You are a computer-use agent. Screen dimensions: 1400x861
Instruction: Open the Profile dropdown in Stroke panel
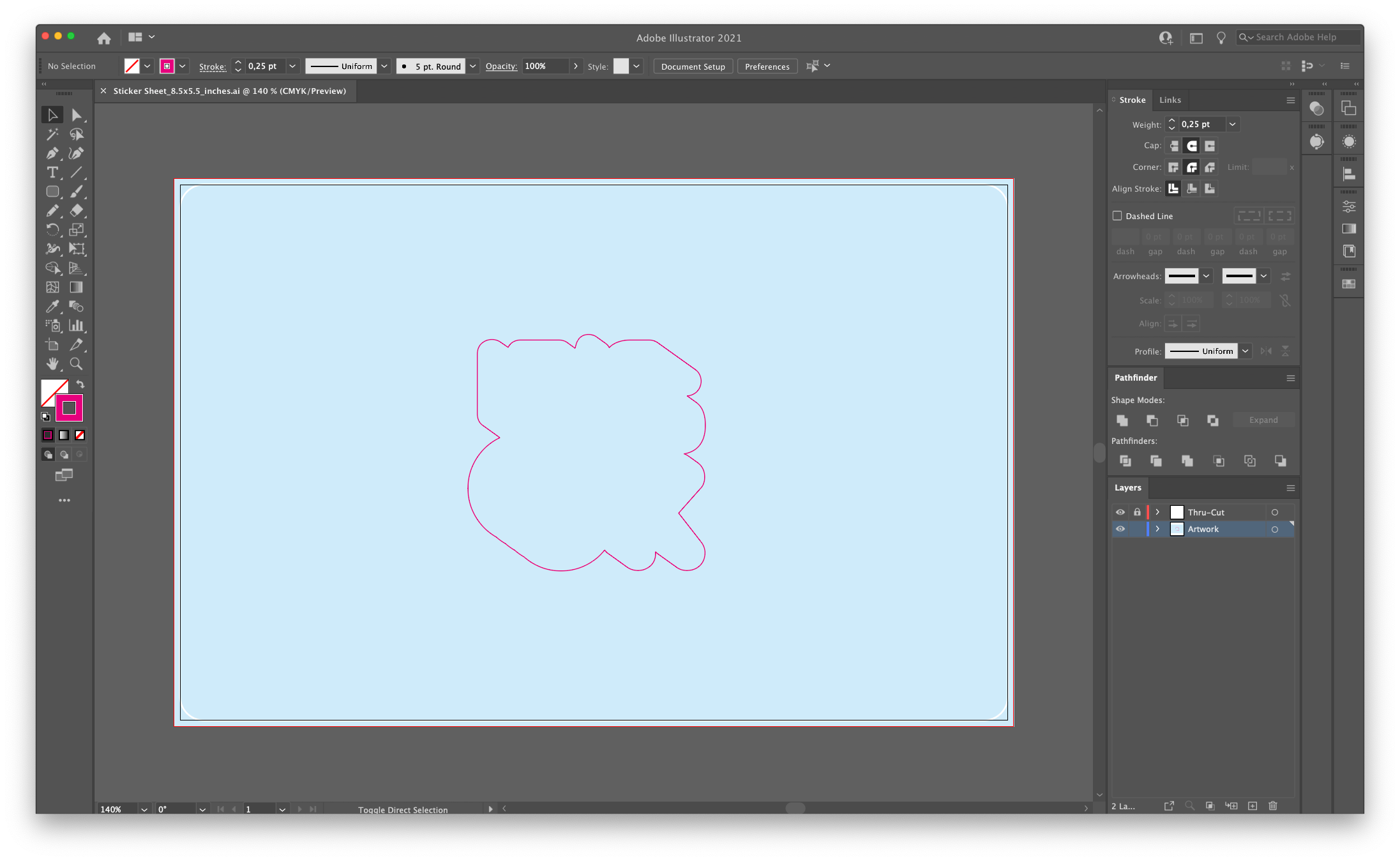pyautogui.click(x=1245, y=351)
